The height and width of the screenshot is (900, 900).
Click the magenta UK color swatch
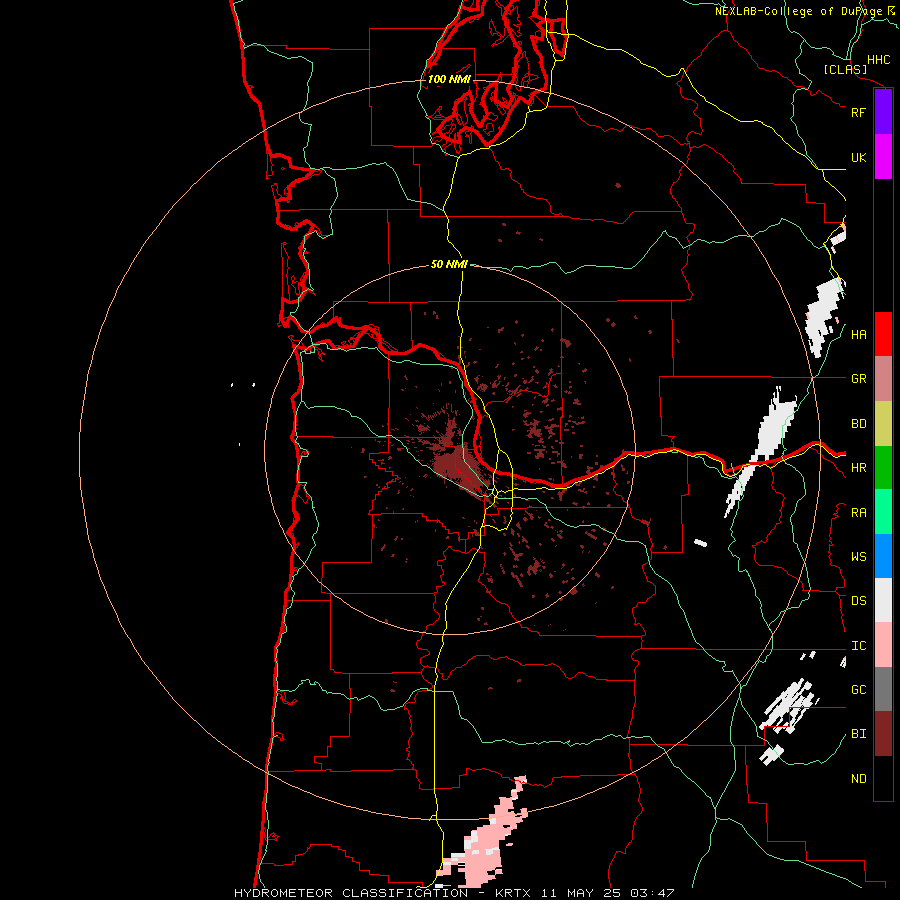click(x=883, y=157)
